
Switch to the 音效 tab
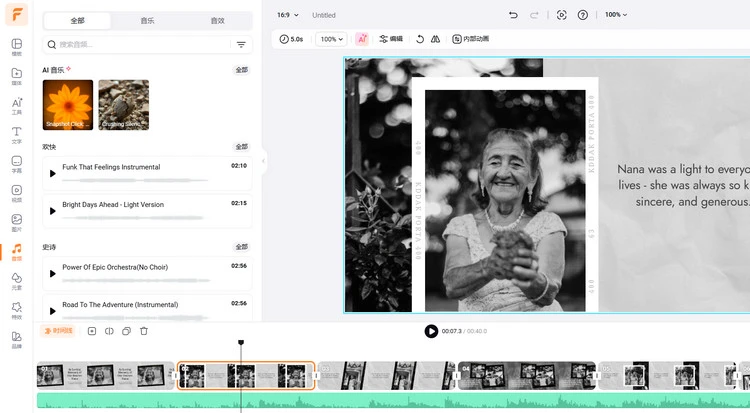click(x=217, y=20)
